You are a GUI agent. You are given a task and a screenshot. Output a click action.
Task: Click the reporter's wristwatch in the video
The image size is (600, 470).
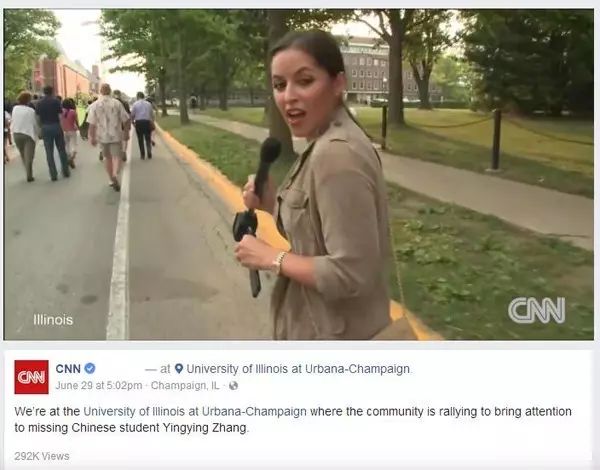click(279, 263)
